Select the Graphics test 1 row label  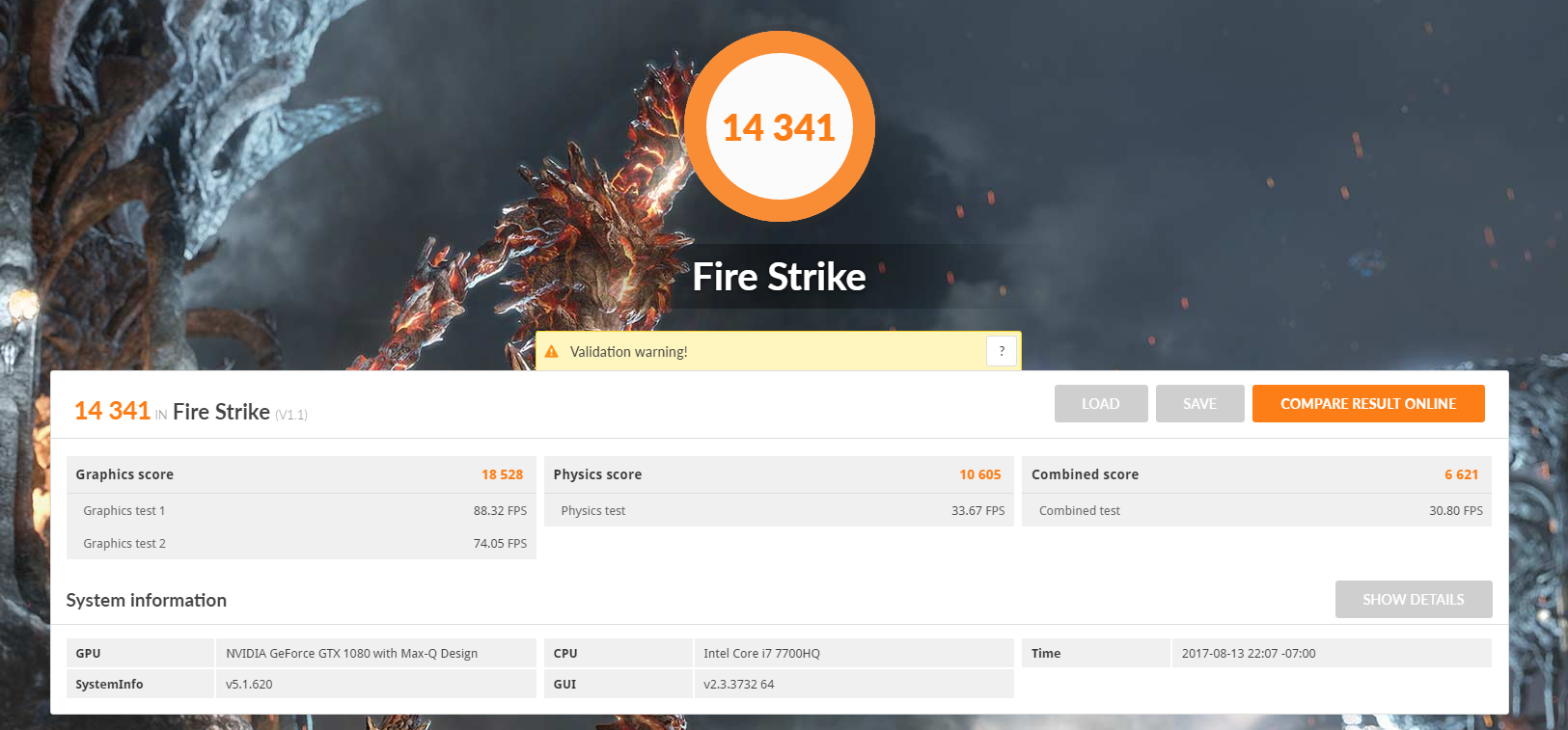(x=124, y=511)
